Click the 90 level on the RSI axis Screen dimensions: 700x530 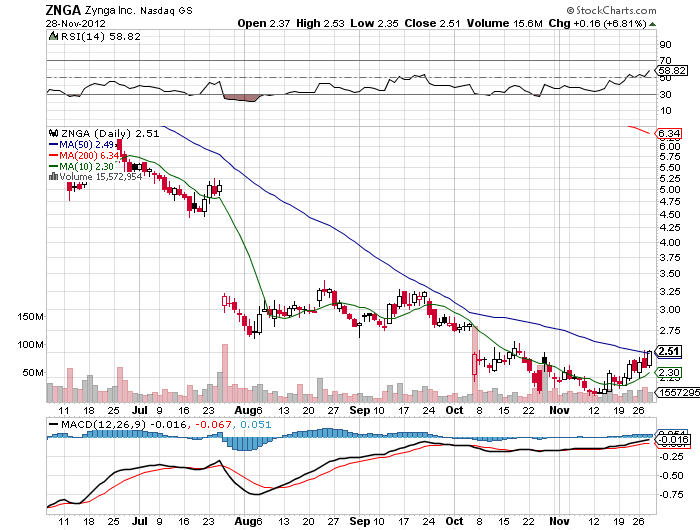coord(665,45)
